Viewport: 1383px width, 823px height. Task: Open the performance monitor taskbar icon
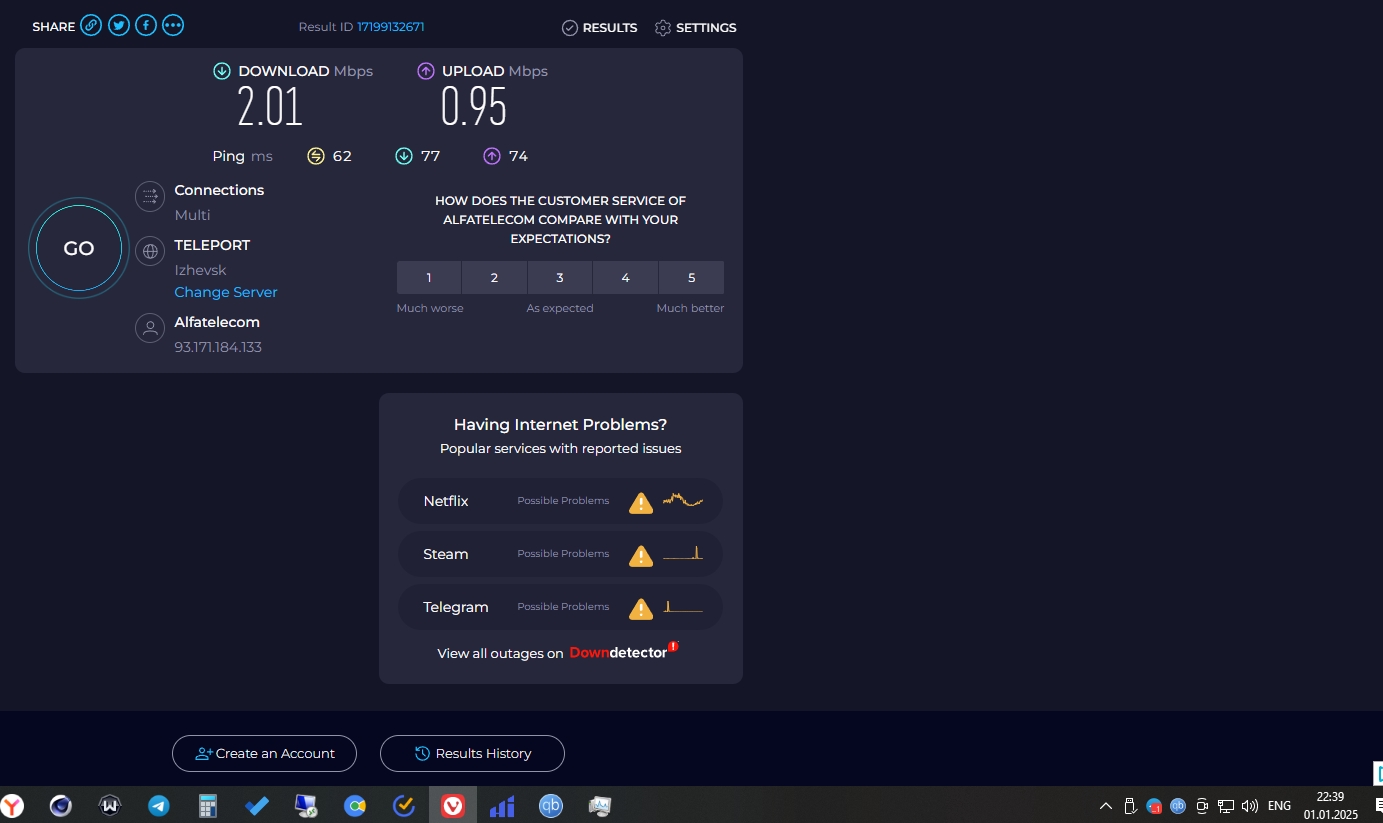point(600,805)
